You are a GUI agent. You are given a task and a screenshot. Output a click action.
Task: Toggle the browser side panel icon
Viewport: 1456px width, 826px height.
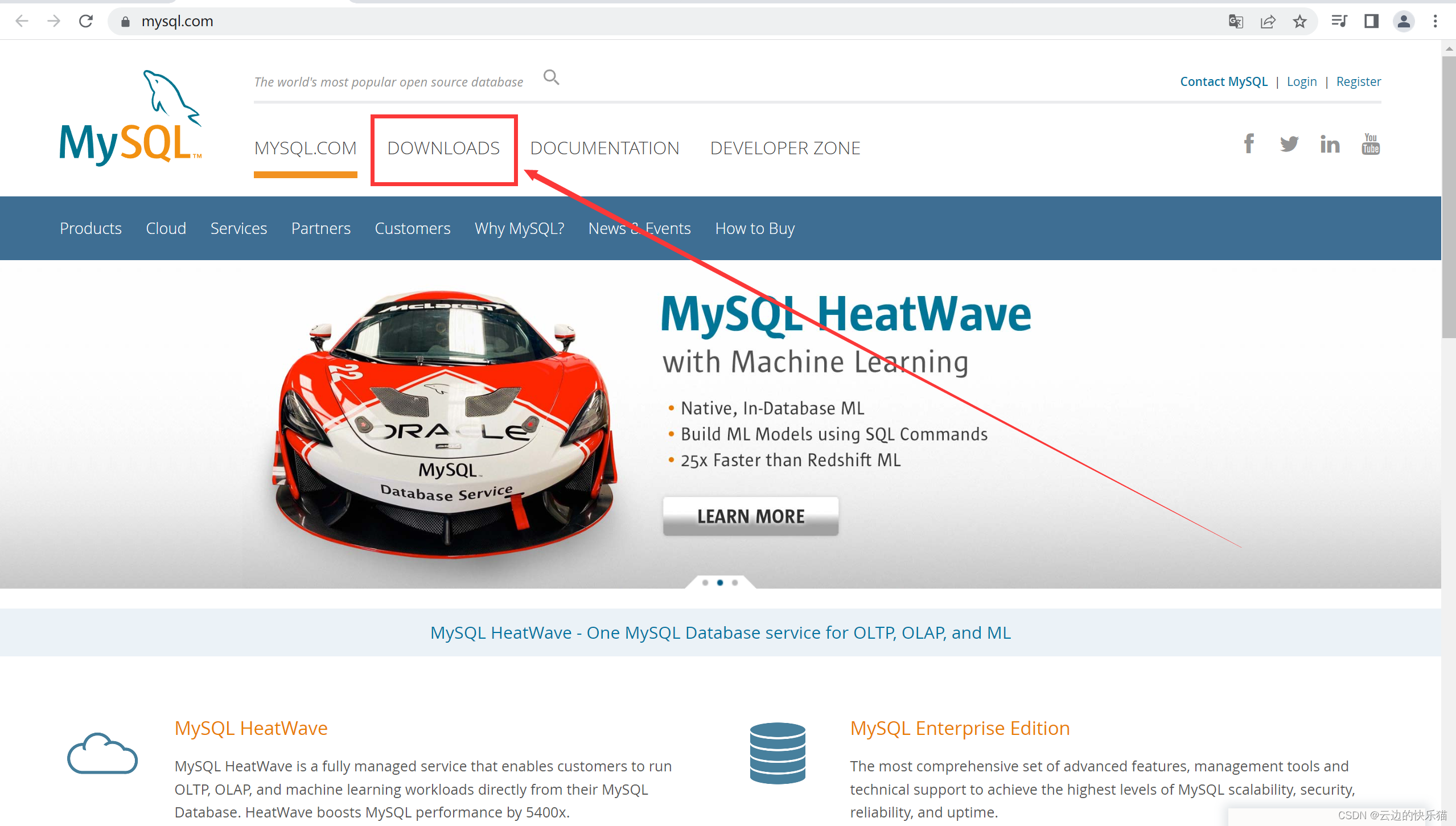1371,21
